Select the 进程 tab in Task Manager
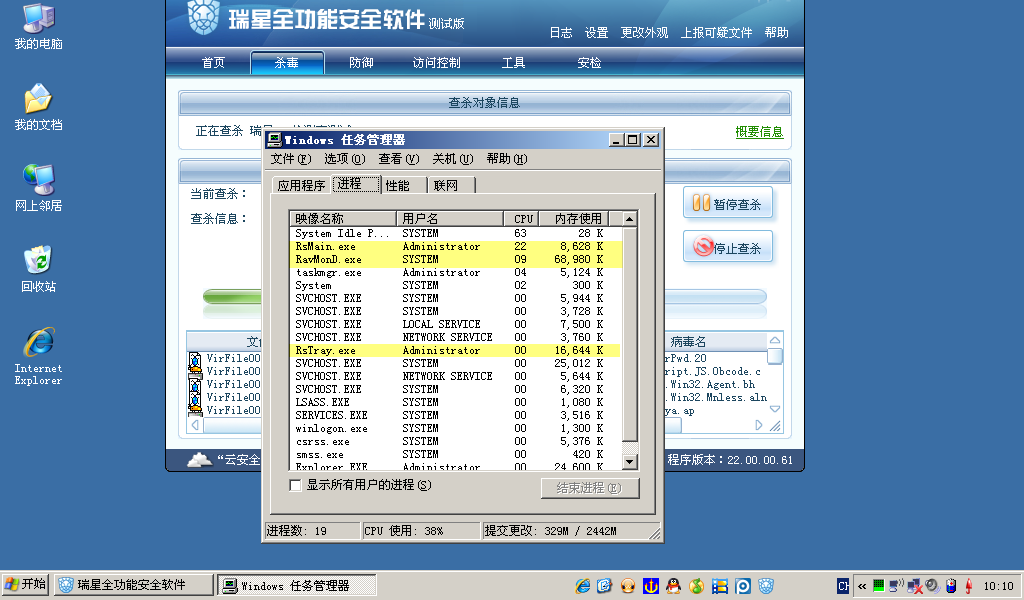Screen dimensions: 1024x600 [x=356, y=184]
